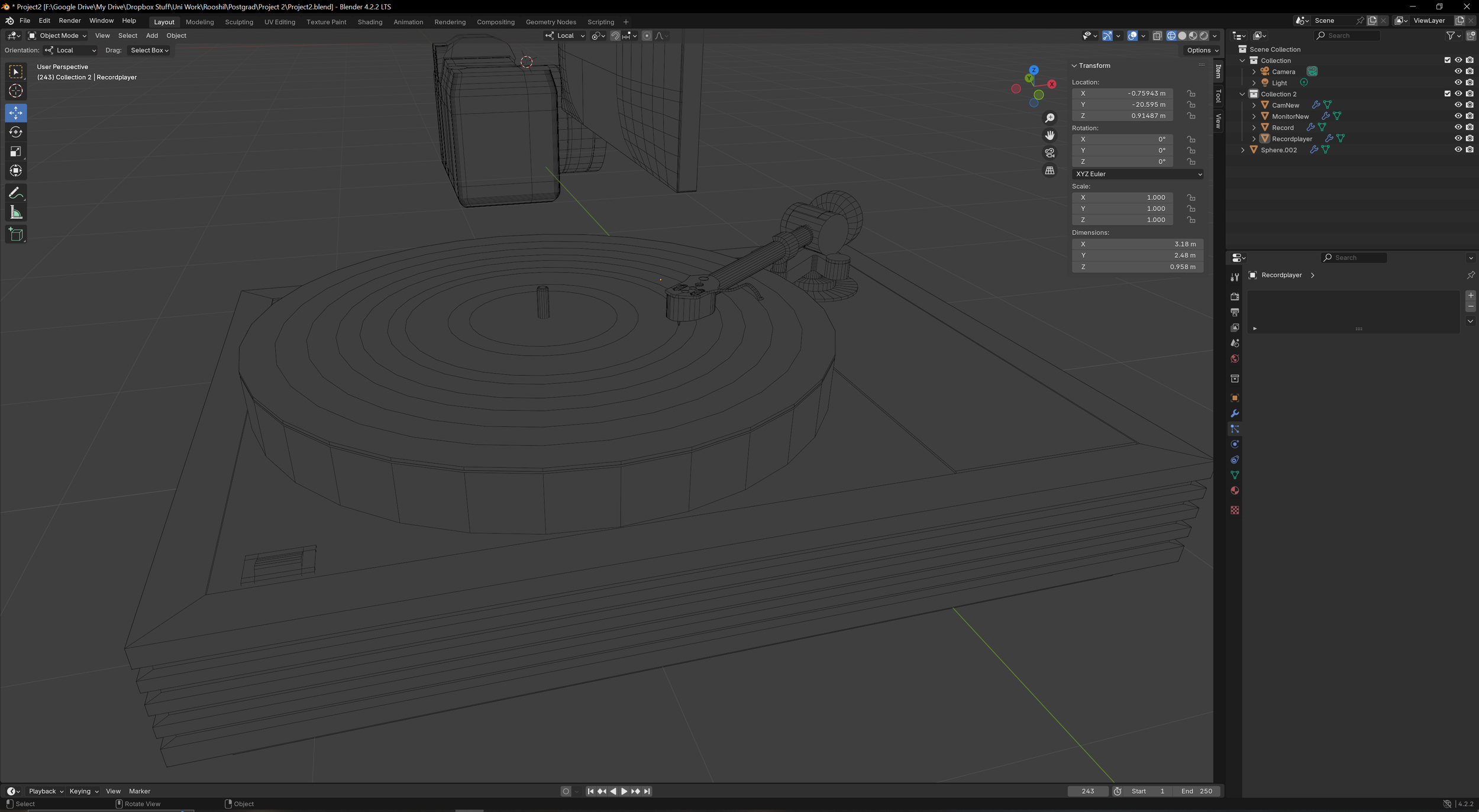Open the World properties tab
The image size is (1479, 812).
click(1235, 358)
